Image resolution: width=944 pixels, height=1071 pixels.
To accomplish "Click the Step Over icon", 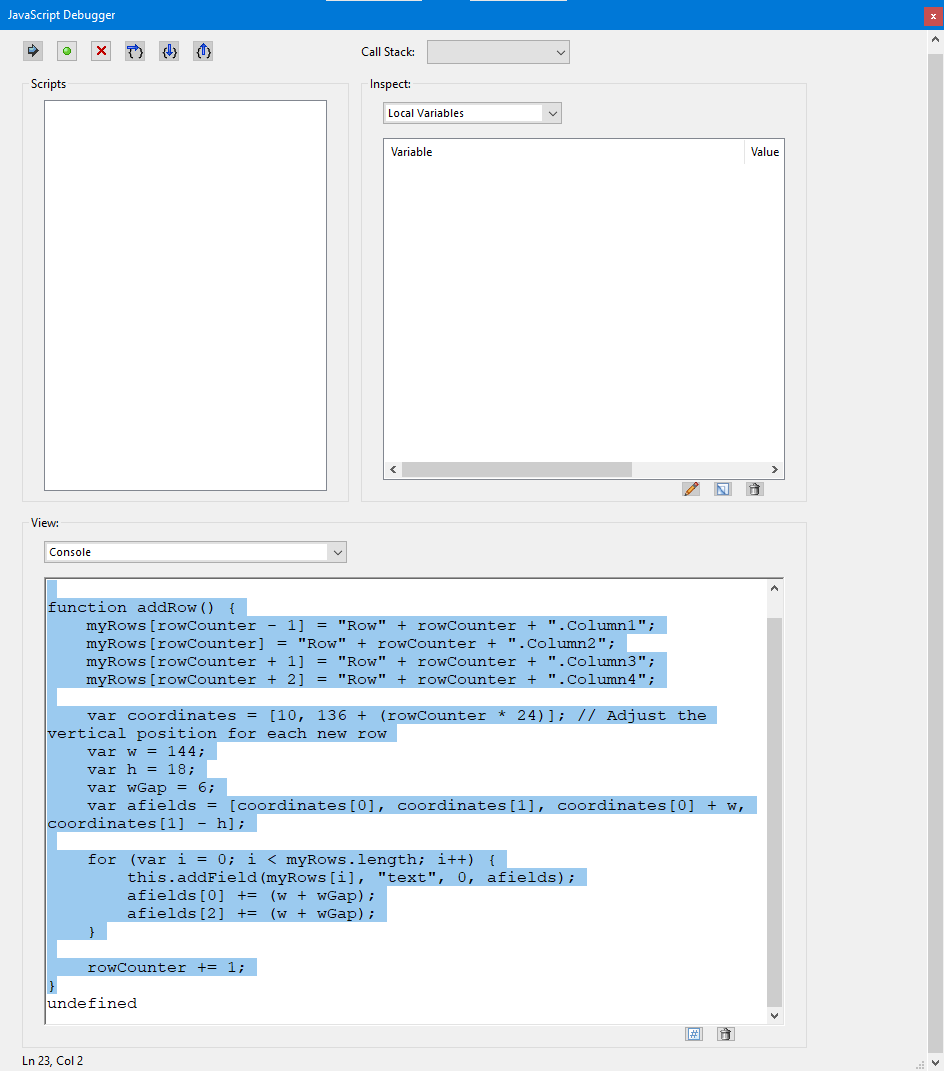I will point(134,50).
